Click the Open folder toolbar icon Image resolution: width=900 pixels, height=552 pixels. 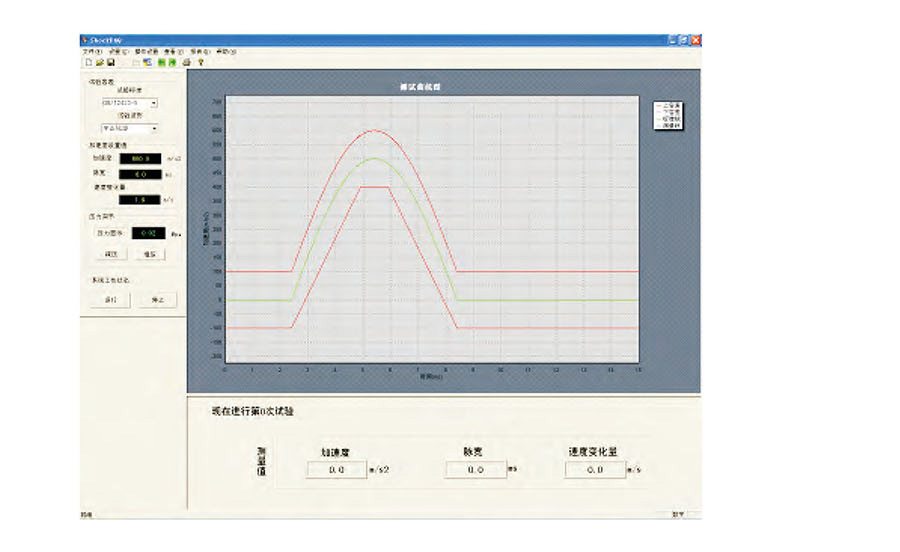99,62
